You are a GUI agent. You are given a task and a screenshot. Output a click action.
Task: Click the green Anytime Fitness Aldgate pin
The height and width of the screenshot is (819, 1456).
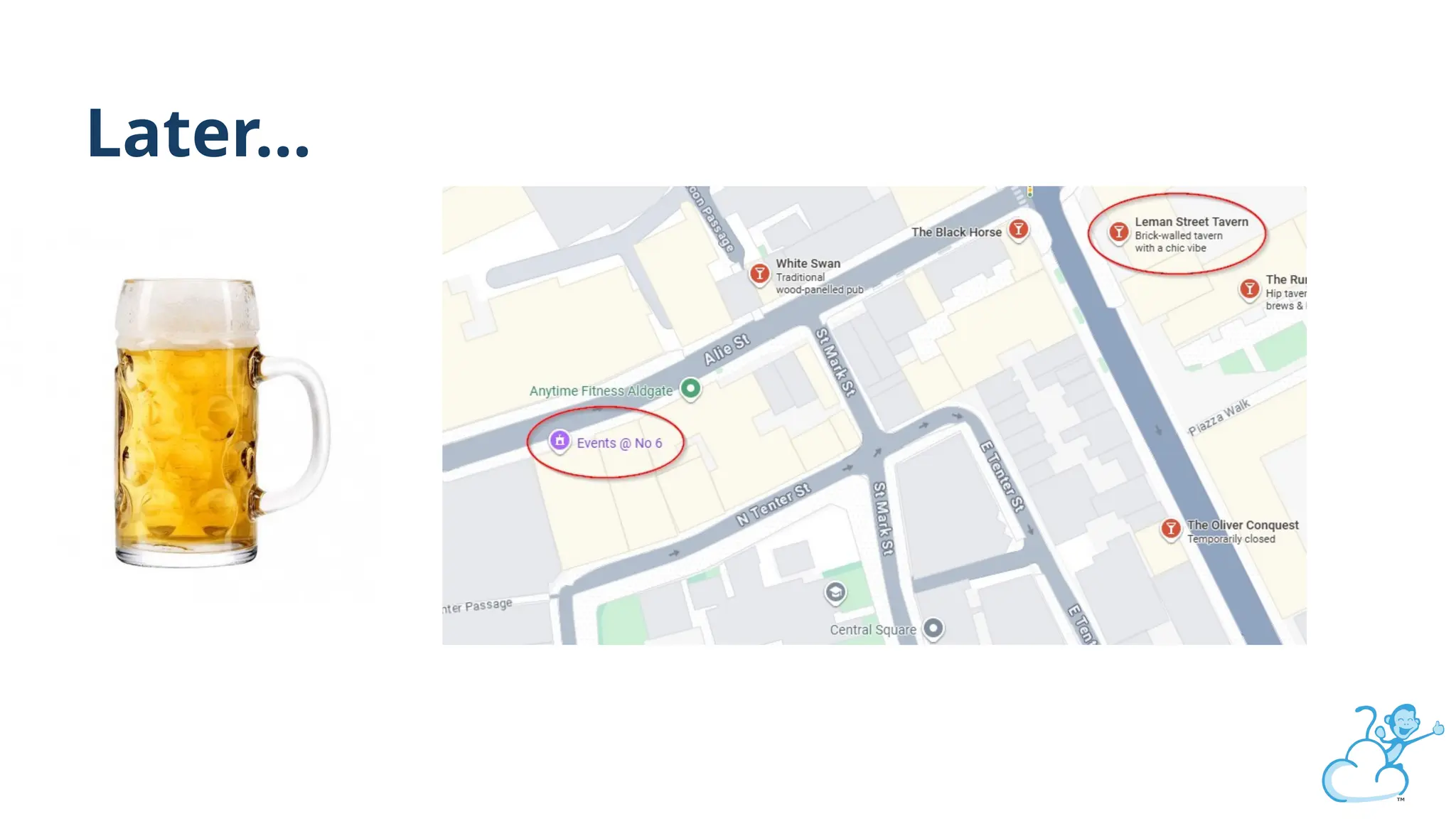coord(690,389)
